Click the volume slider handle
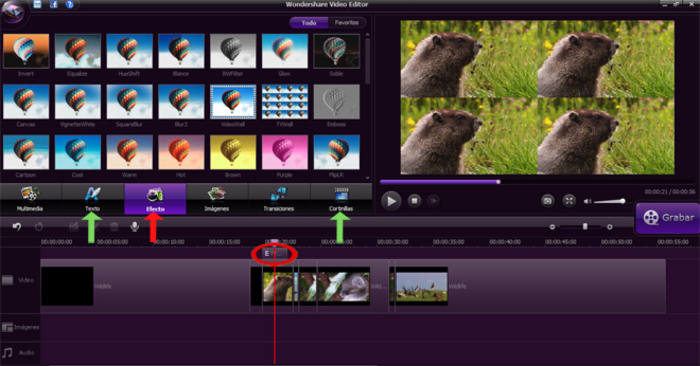The width and height of the screenshot is (700, 366). (x=623, y=201)
